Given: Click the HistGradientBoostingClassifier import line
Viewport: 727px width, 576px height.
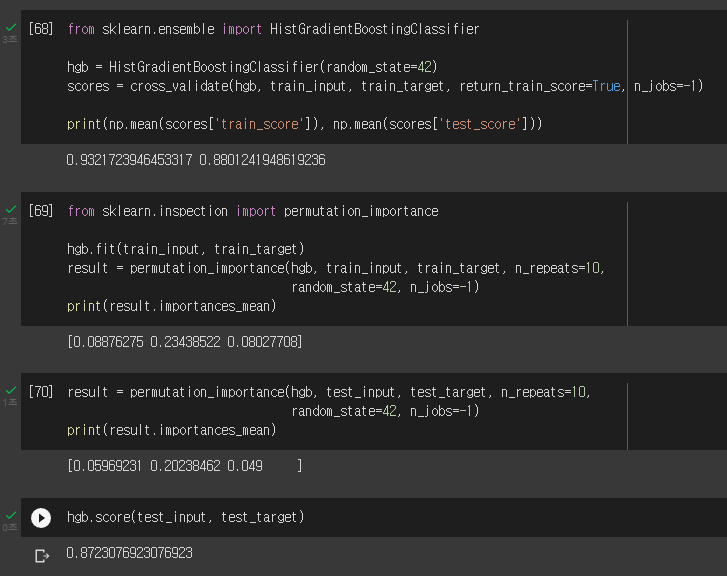Looking at the screenshot, I should coord(273,29).
